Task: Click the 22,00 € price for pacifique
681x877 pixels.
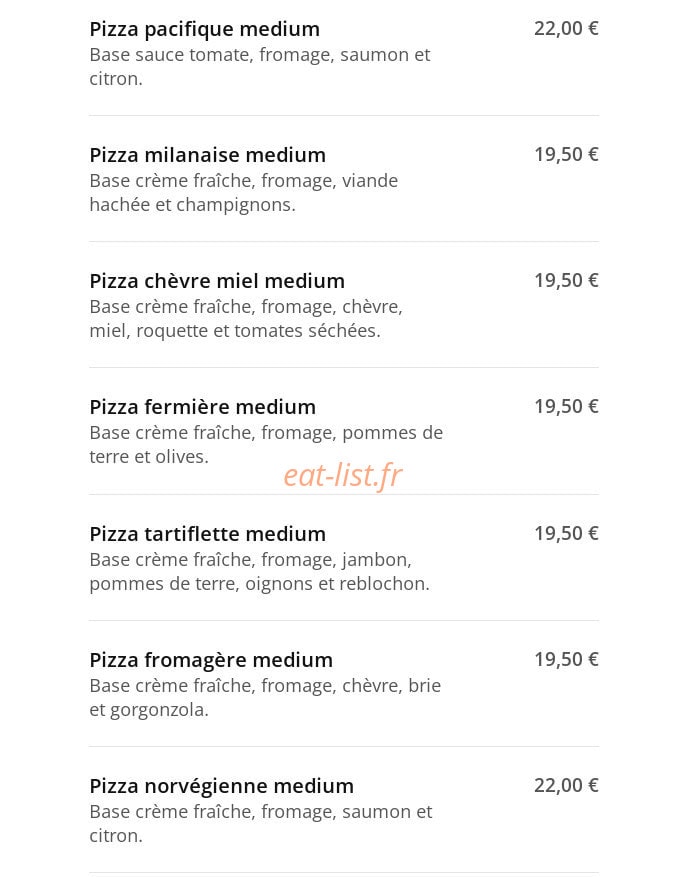Action: (x=566, y=28)
